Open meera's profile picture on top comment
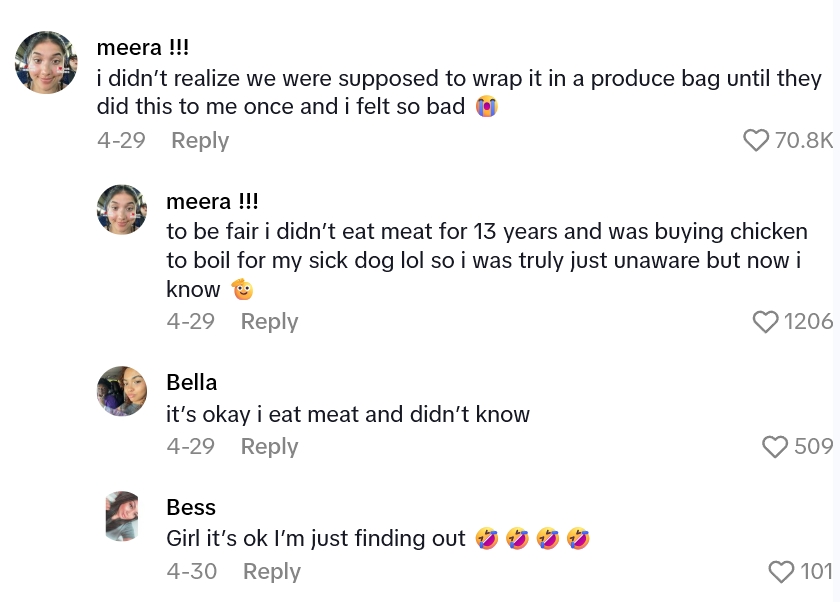Image resolution: width=840 pixels, height=602 pixels. (46, 62)
